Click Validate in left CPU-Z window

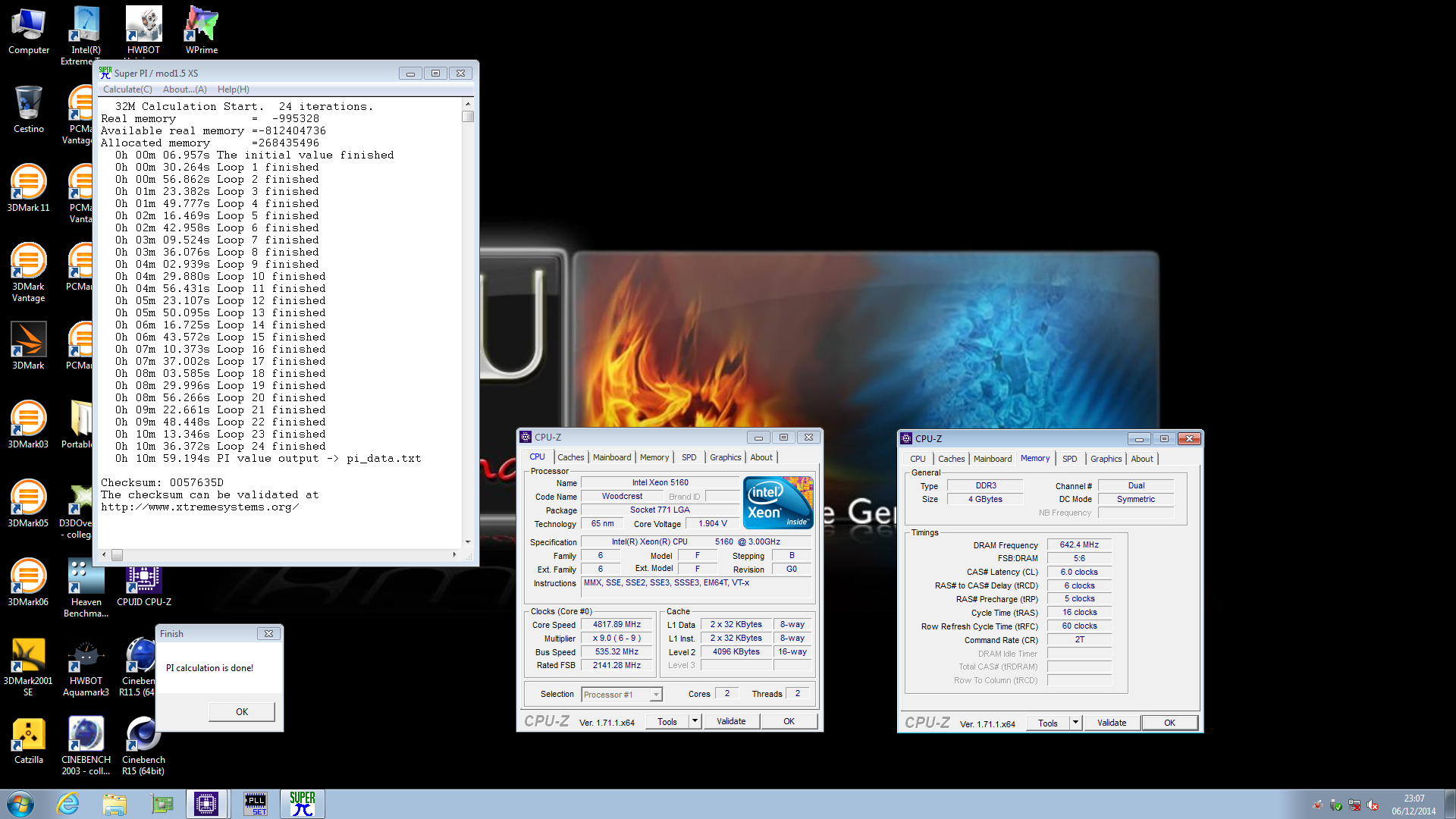tap(731, 721)
